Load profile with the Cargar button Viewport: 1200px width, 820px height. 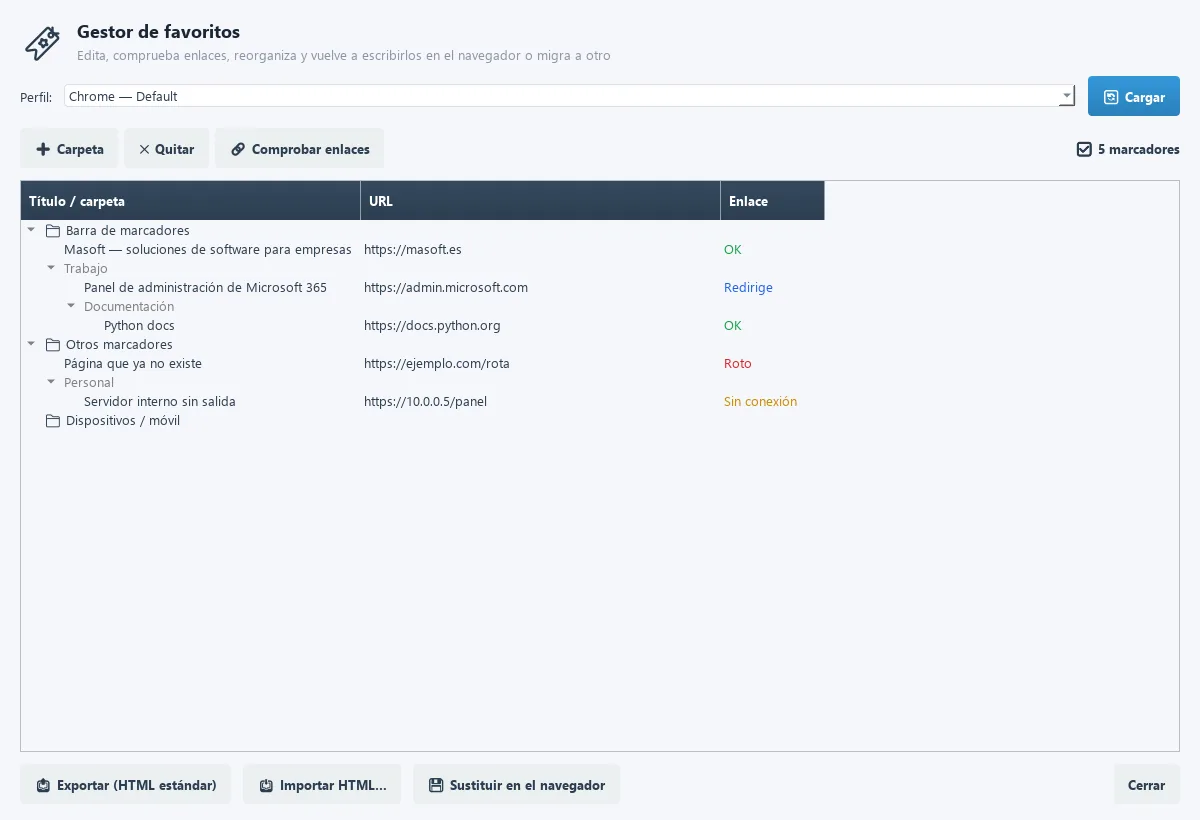1134,97
